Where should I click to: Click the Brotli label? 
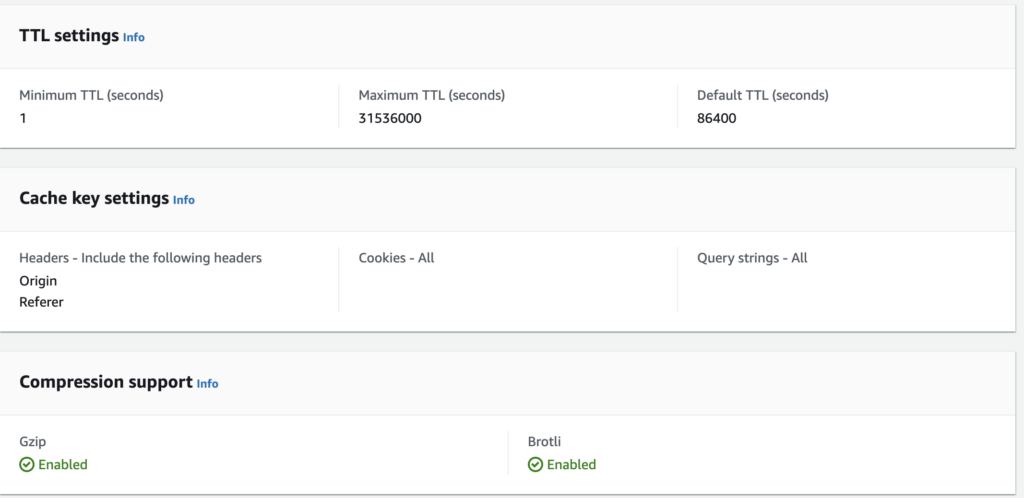(x=544, y=441)
